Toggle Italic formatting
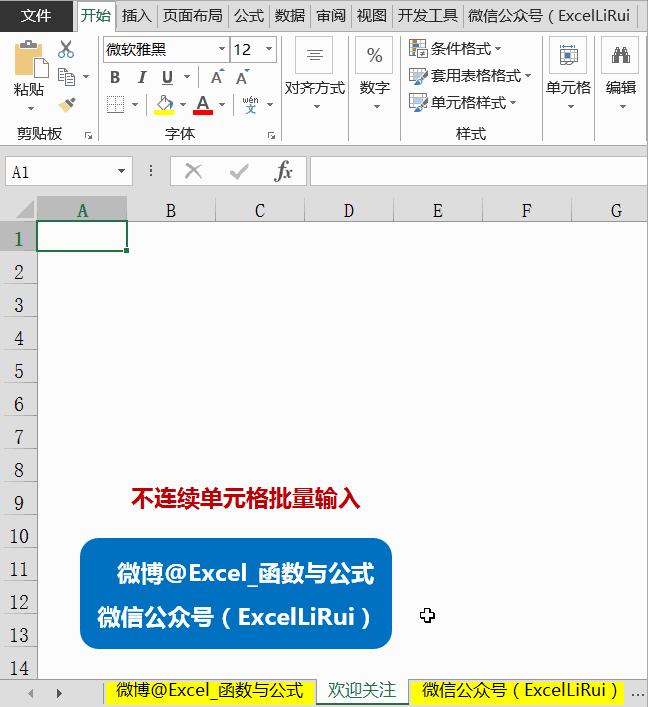 click(142, 78)
